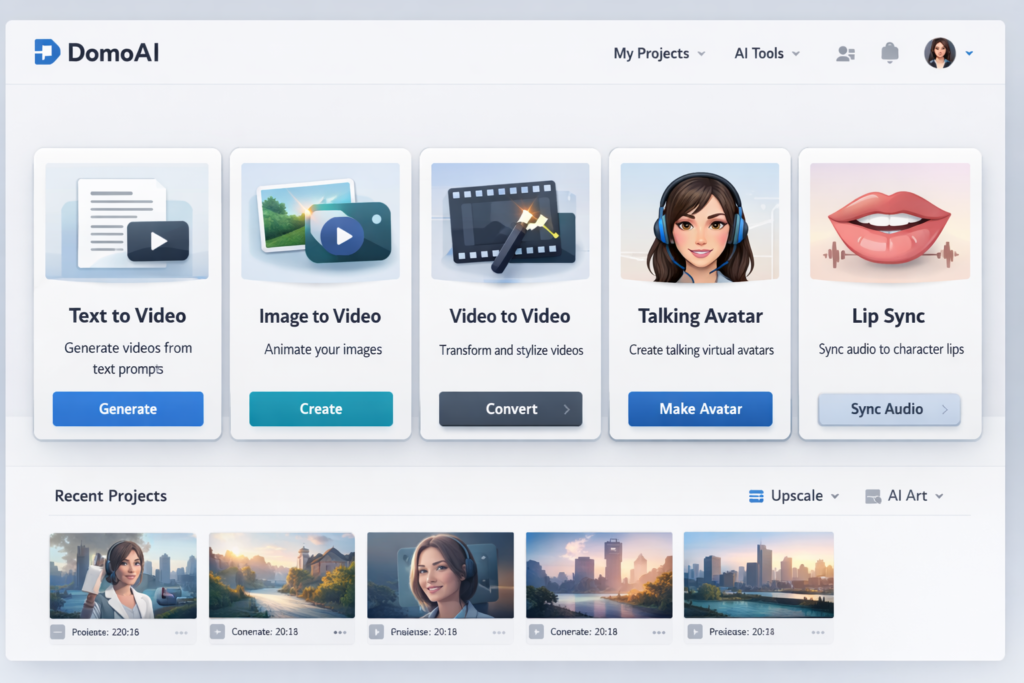The image size is (1024, 683).
Task: Click the play icon beside 'Preiease: 20:18'
Action: click(695, 632)
